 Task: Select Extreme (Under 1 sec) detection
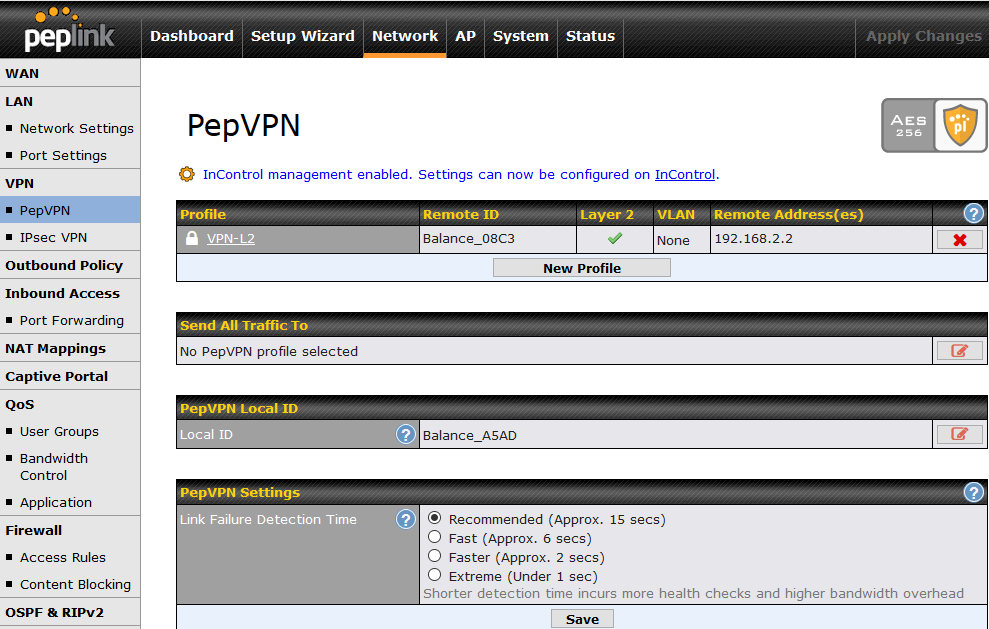[x=435, y=575]
